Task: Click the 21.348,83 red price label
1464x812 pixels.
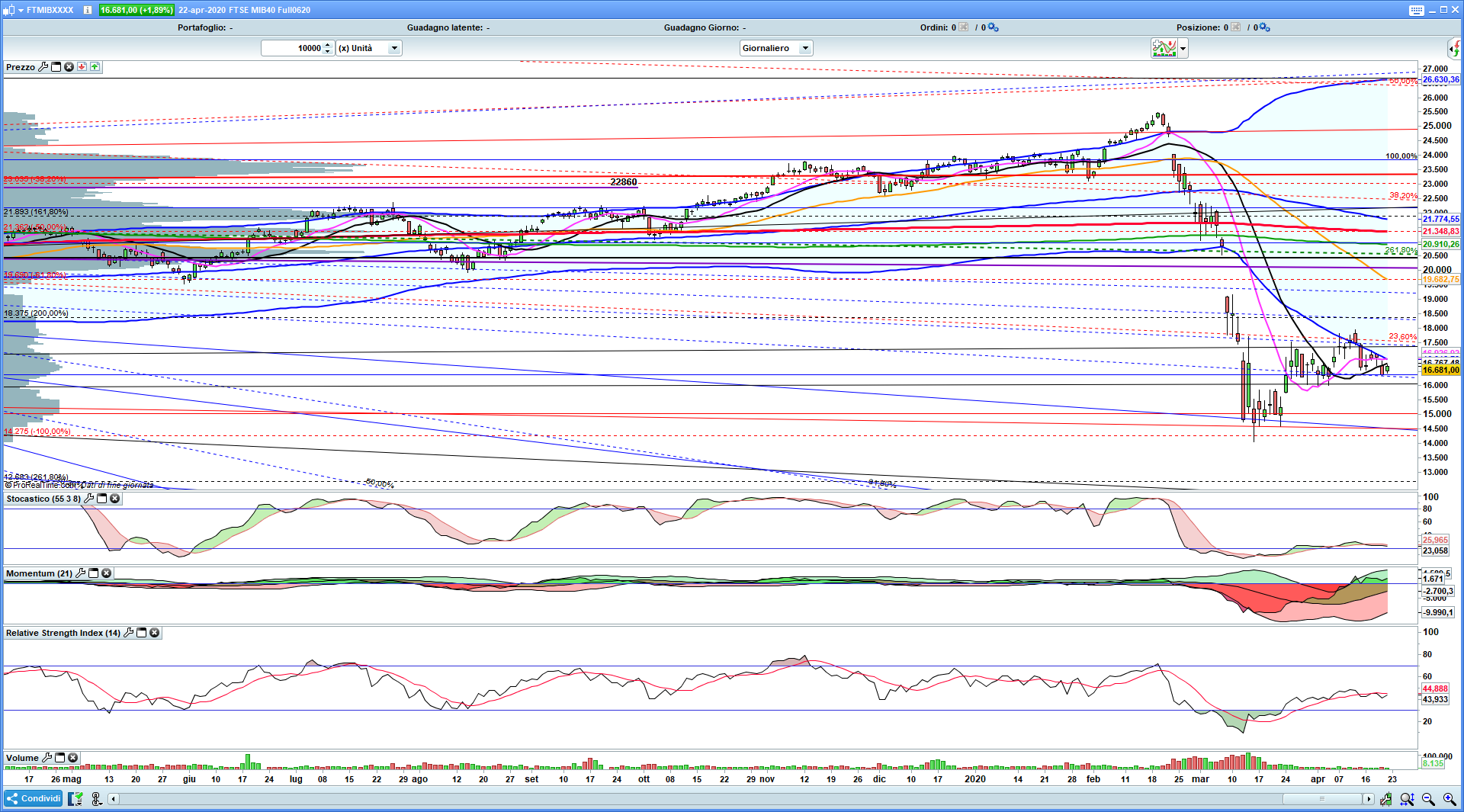Action: click(x=1440, y=231)
